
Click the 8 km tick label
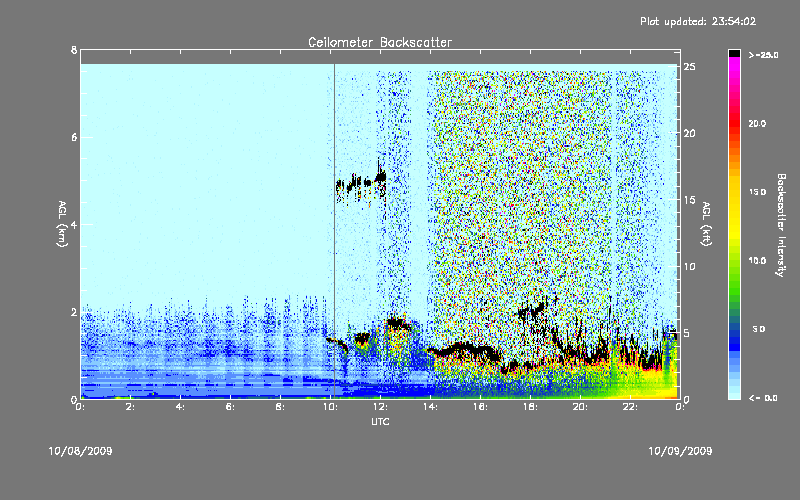click(74, 50)
